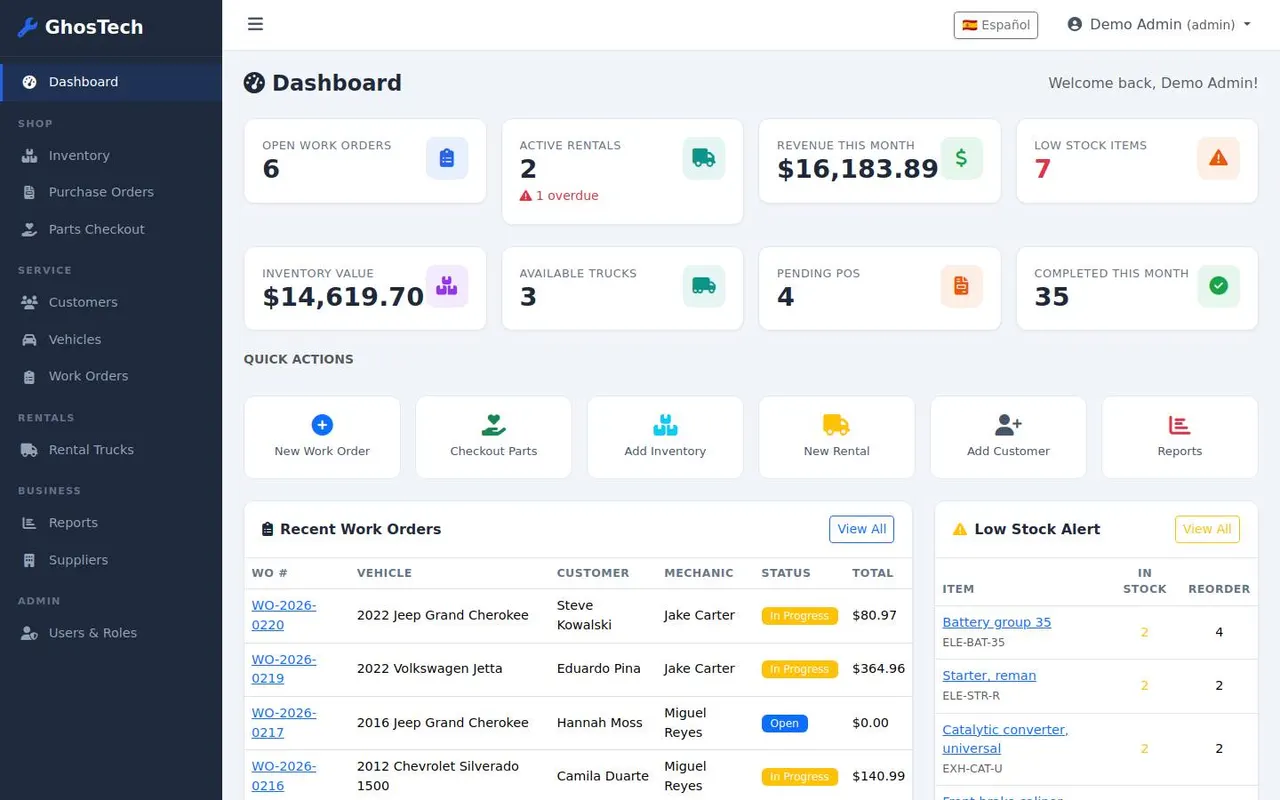
Task: Select Parts Checkout in the sidebar
Action: point(111,229)
